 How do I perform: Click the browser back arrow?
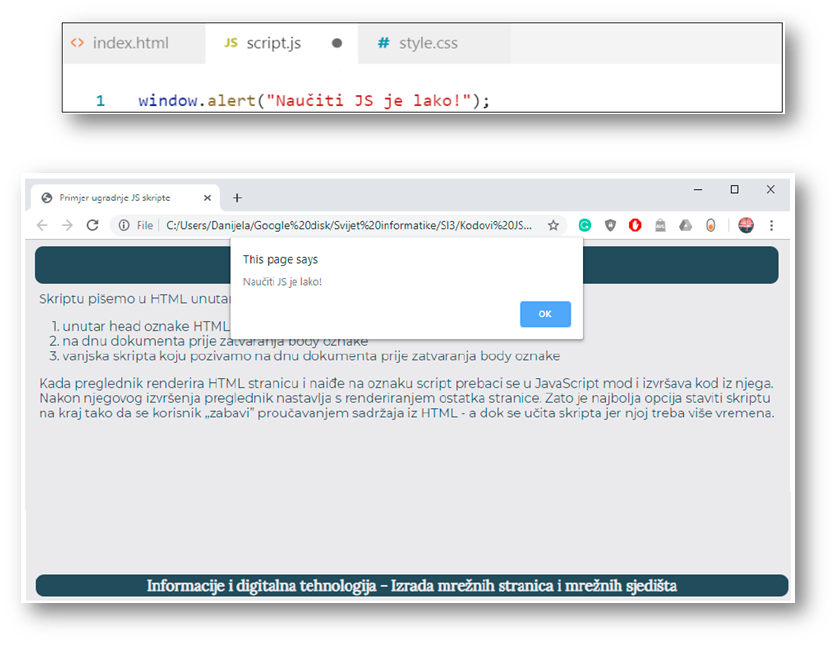[42, 225]
